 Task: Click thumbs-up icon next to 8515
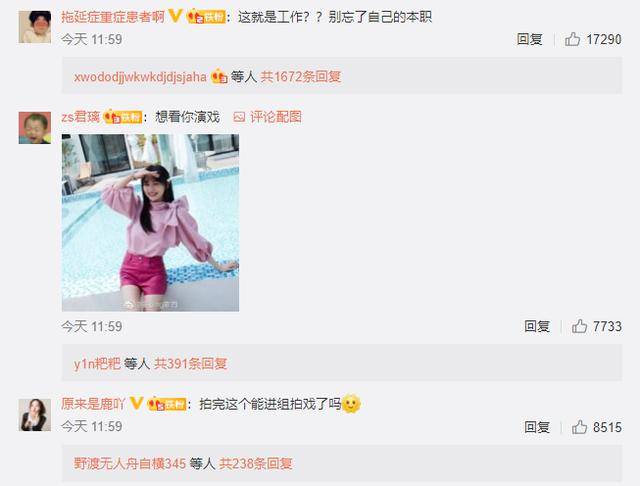[x=579, y=427]
